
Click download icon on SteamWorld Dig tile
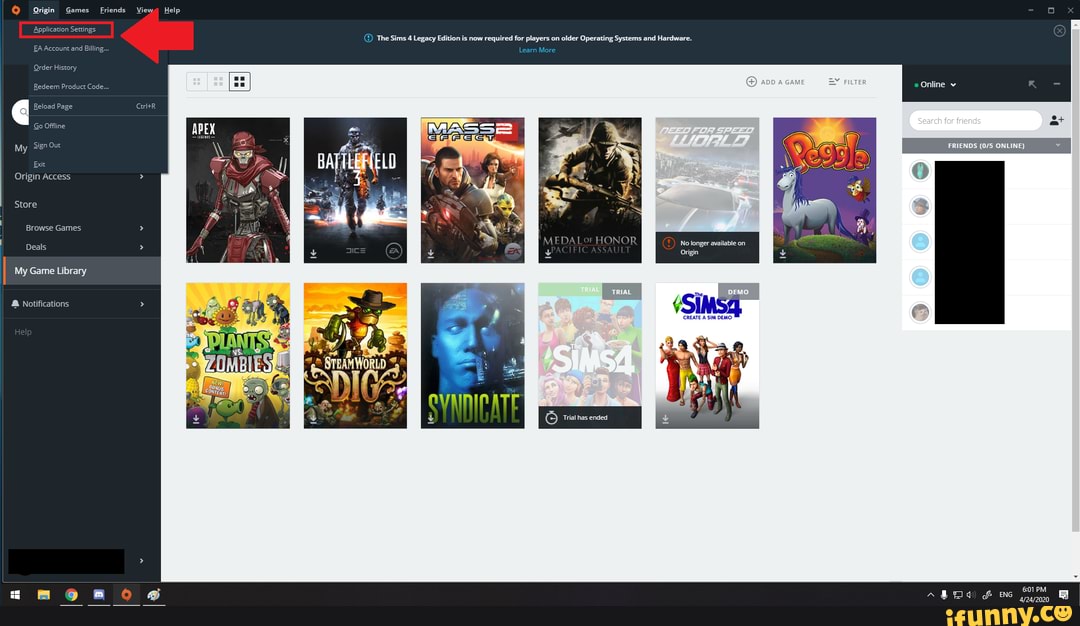pos(313,418)
